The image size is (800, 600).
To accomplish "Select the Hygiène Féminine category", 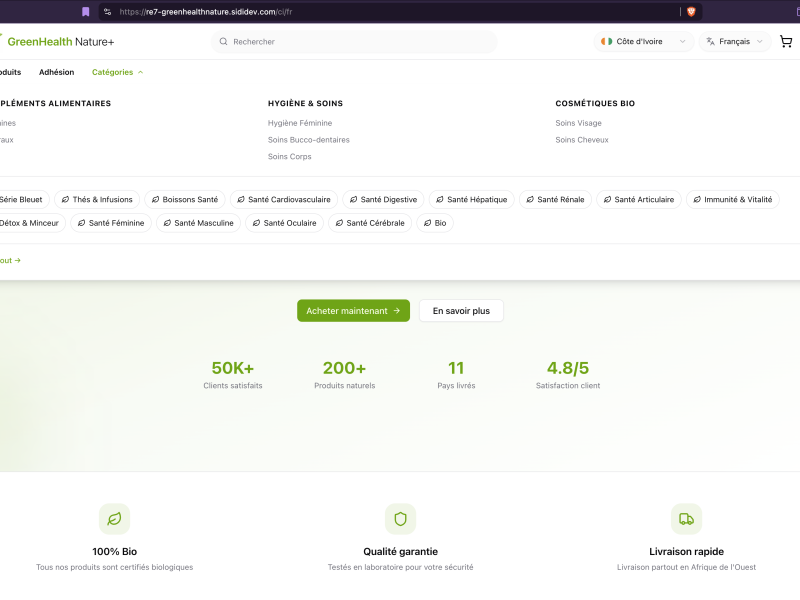I will click(300, 123).
